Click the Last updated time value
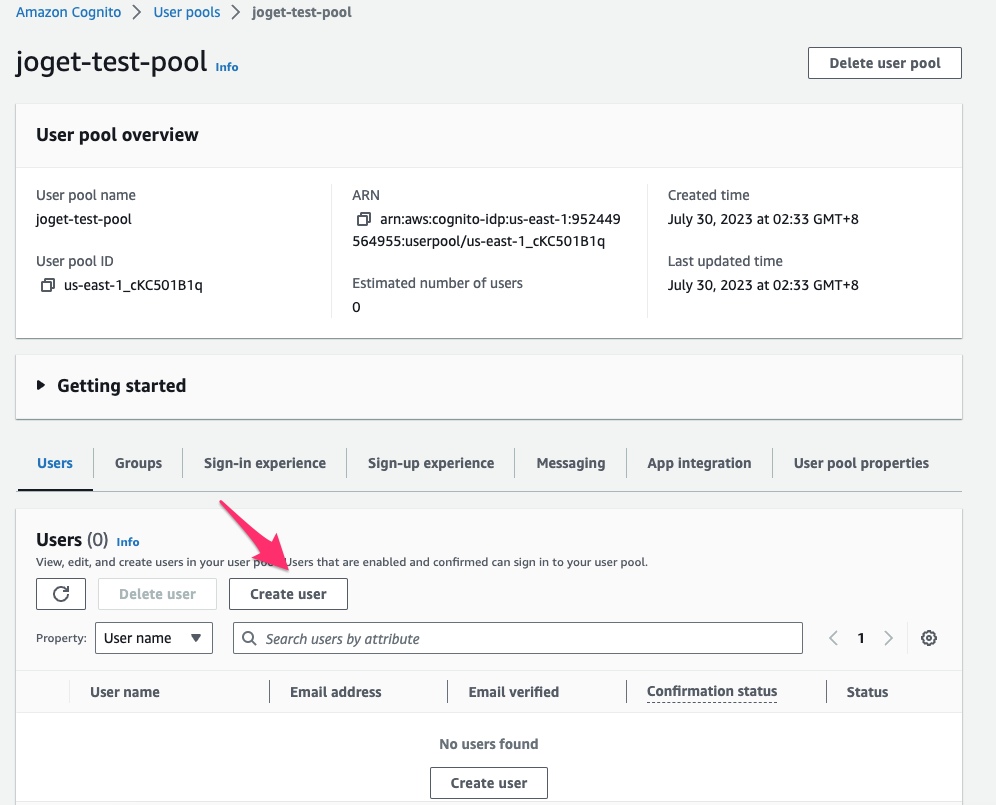The height and width of the screenshot is (805, 996). 763,285
